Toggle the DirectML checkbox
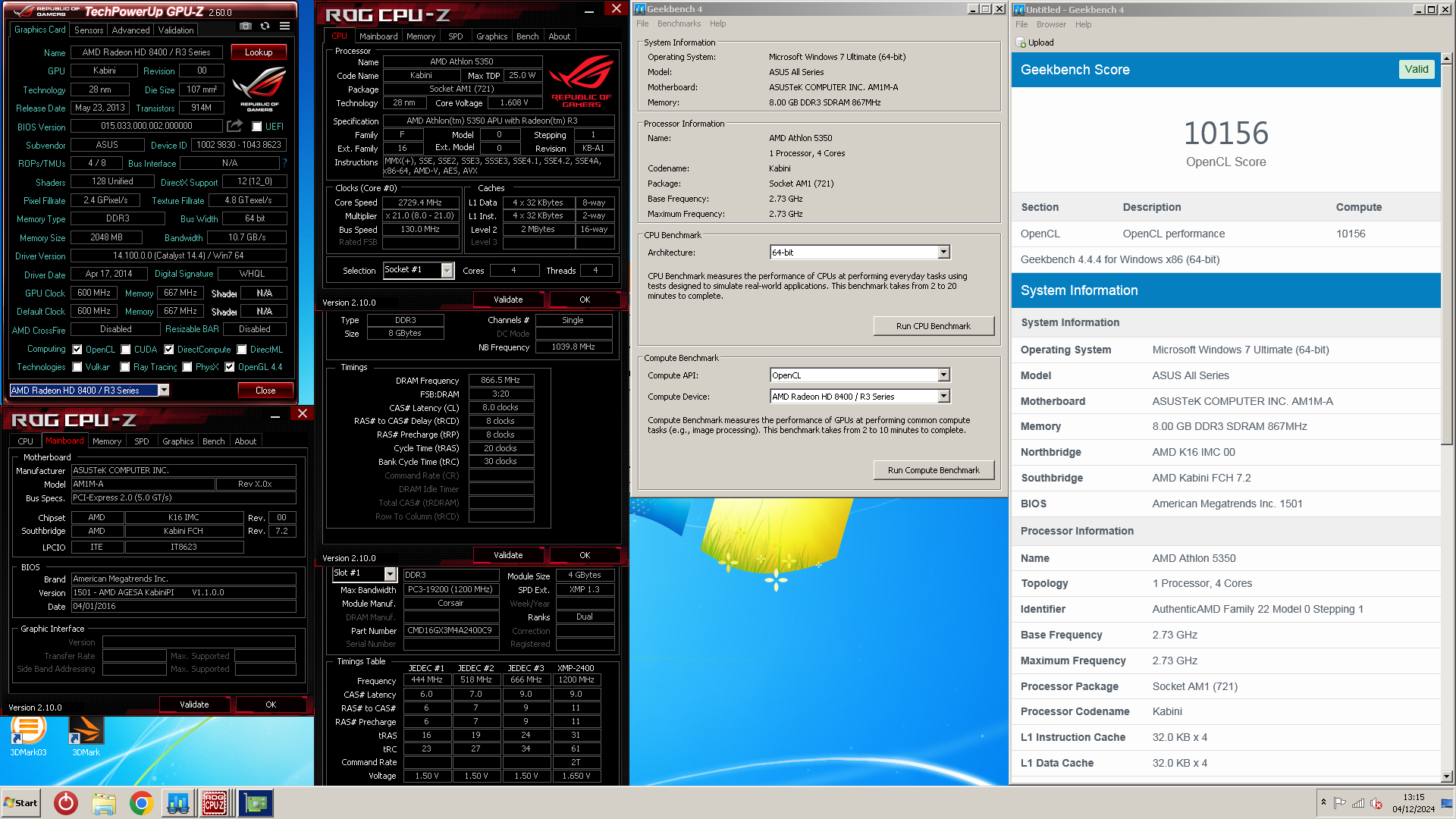The height and width of the screenshot is (819, 1456). [242, 350]
